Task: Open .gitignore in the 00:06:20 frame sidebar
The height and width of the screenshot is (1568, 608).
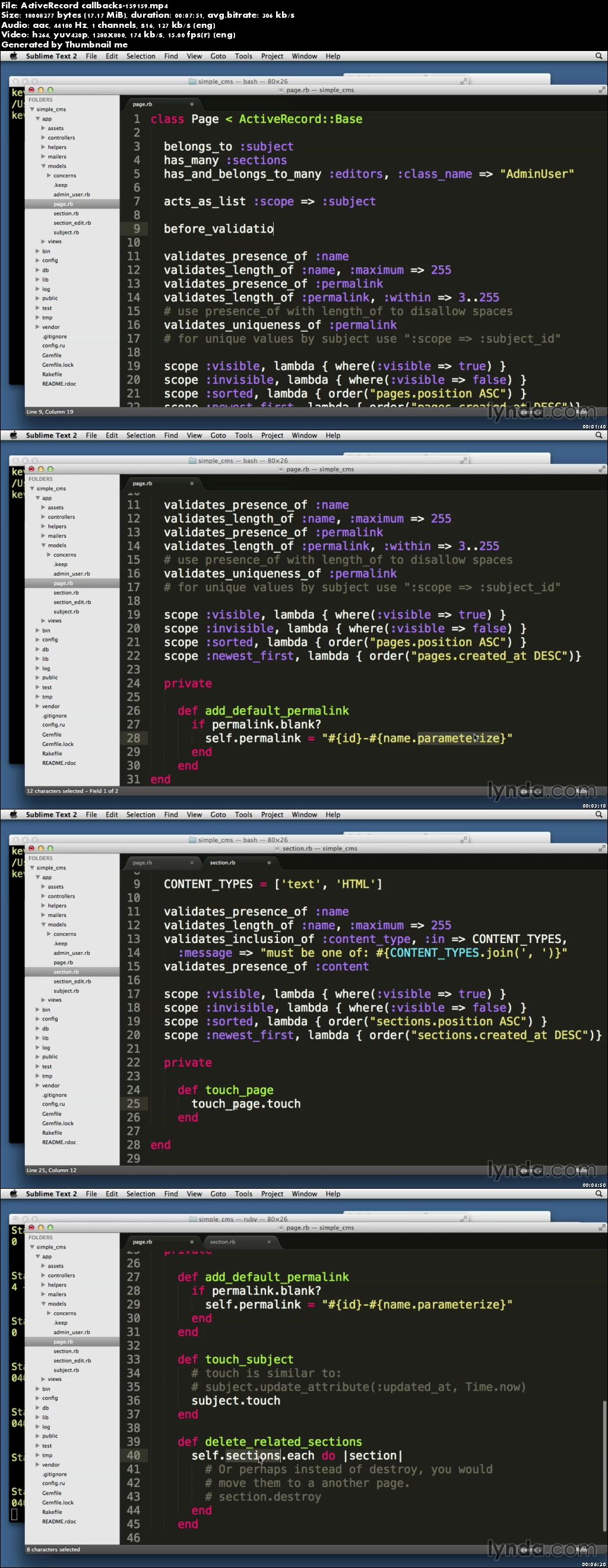Action: click(54, 1474)
